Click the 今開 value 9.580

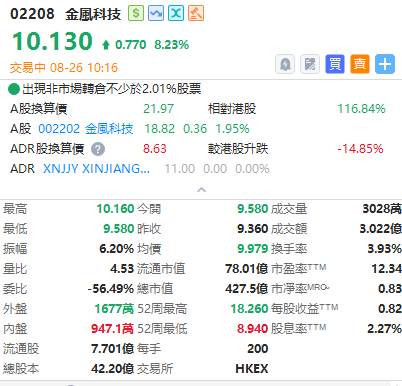click(253, 209)
